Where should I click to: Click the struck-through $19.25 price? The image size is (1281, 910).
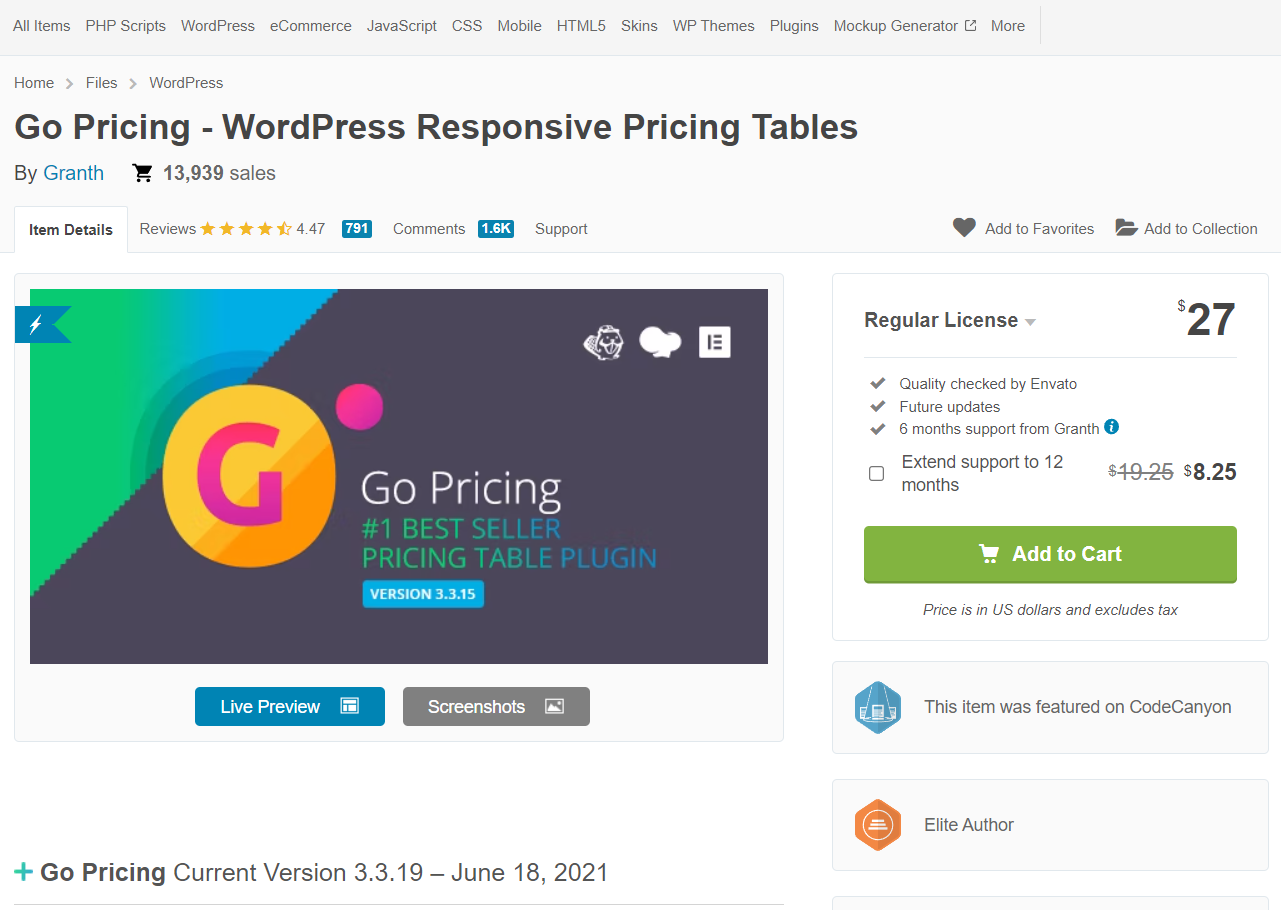(1141, 473)
